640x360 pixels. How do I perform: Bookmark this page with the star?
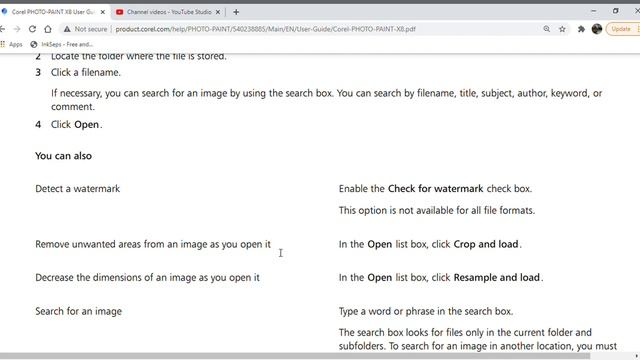click(x=562, y=29)
